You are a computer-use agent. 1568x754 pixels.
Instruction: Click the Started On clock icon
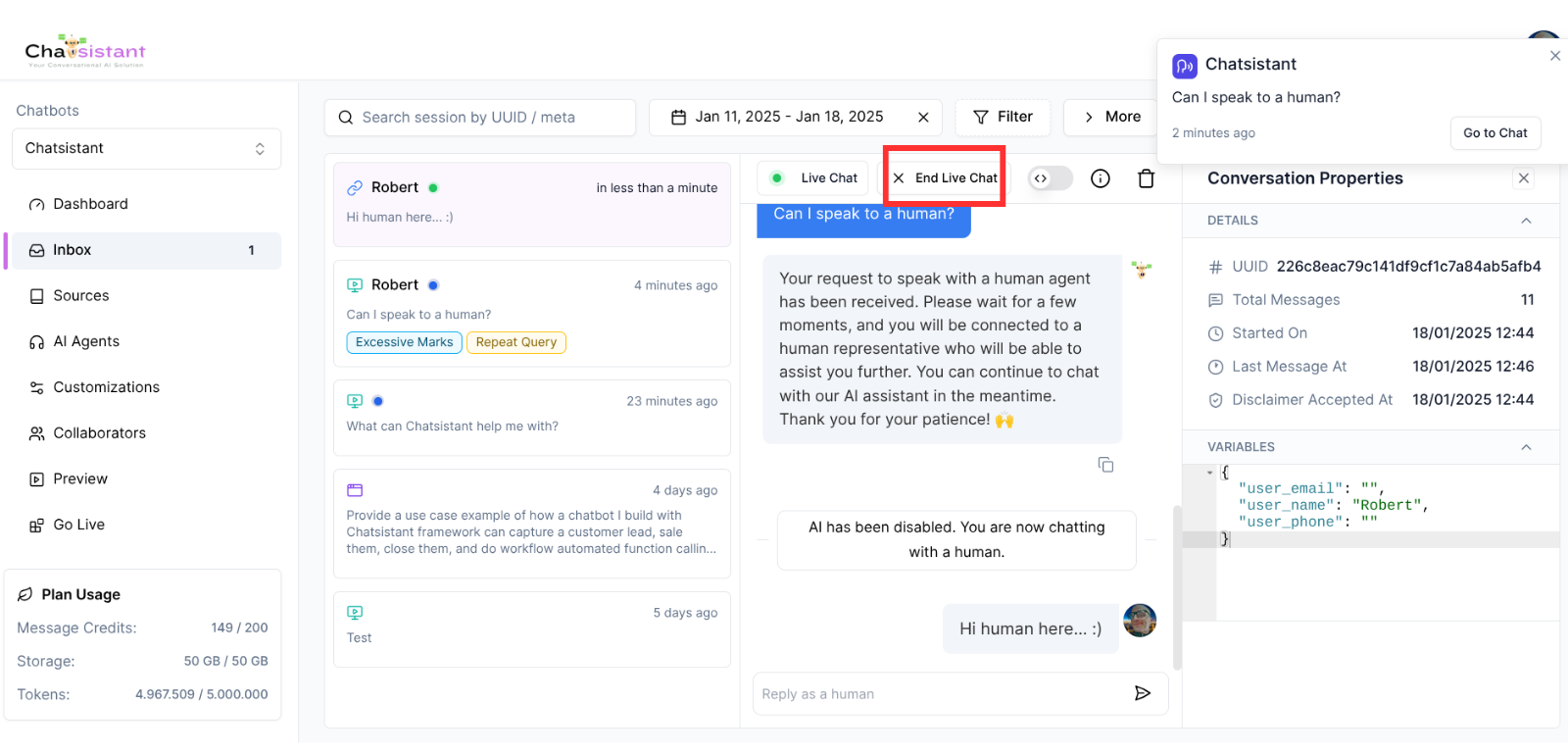pyautogui.click(x=1215, y=333)
